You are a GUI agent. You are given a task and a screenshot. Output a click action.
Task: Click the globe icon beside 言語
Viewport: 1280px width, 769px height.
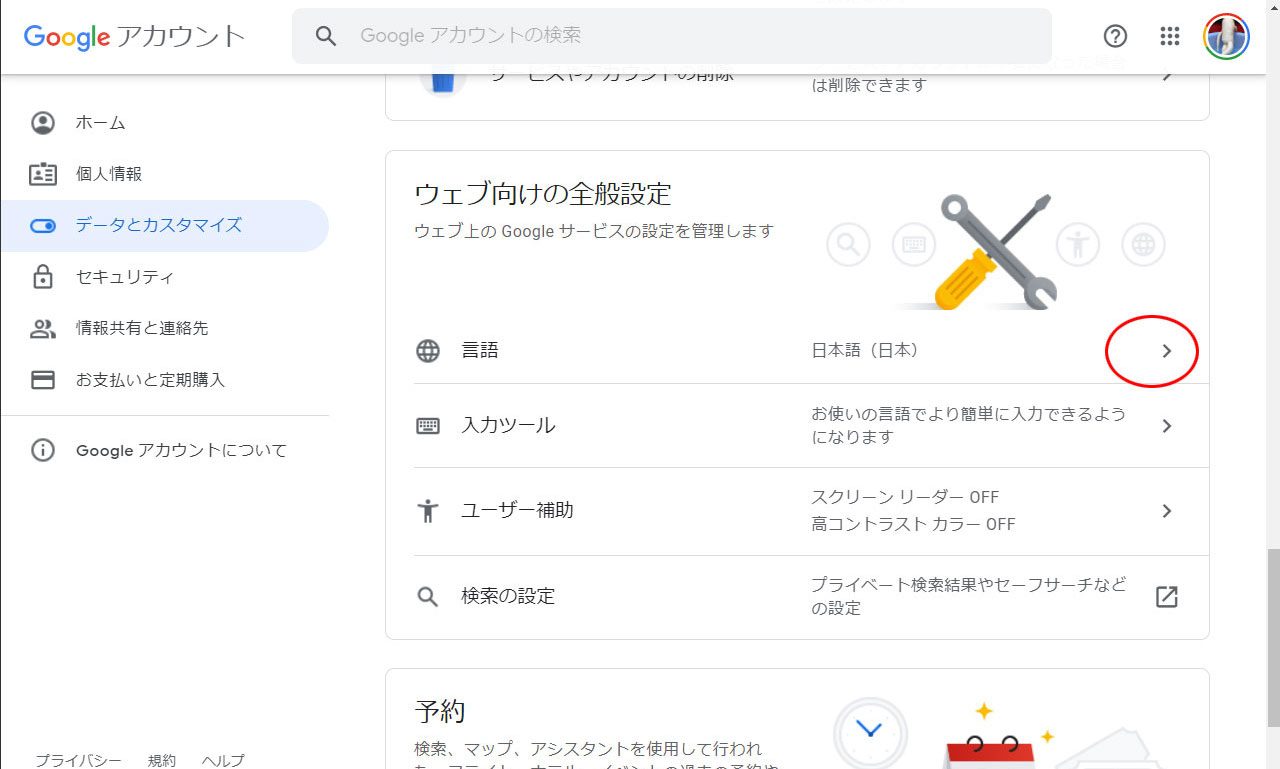point(428,351)
